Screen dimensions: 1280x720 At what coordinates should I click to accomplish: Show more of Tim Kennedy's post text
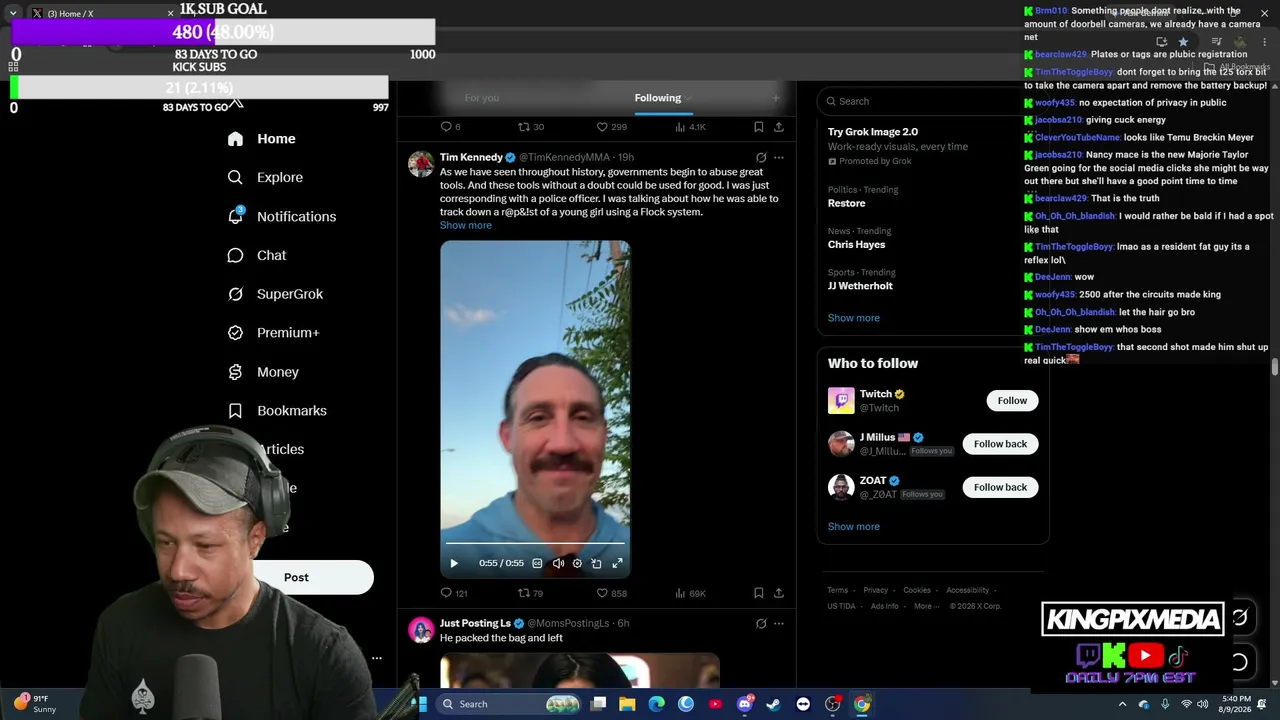coord(466,225)
